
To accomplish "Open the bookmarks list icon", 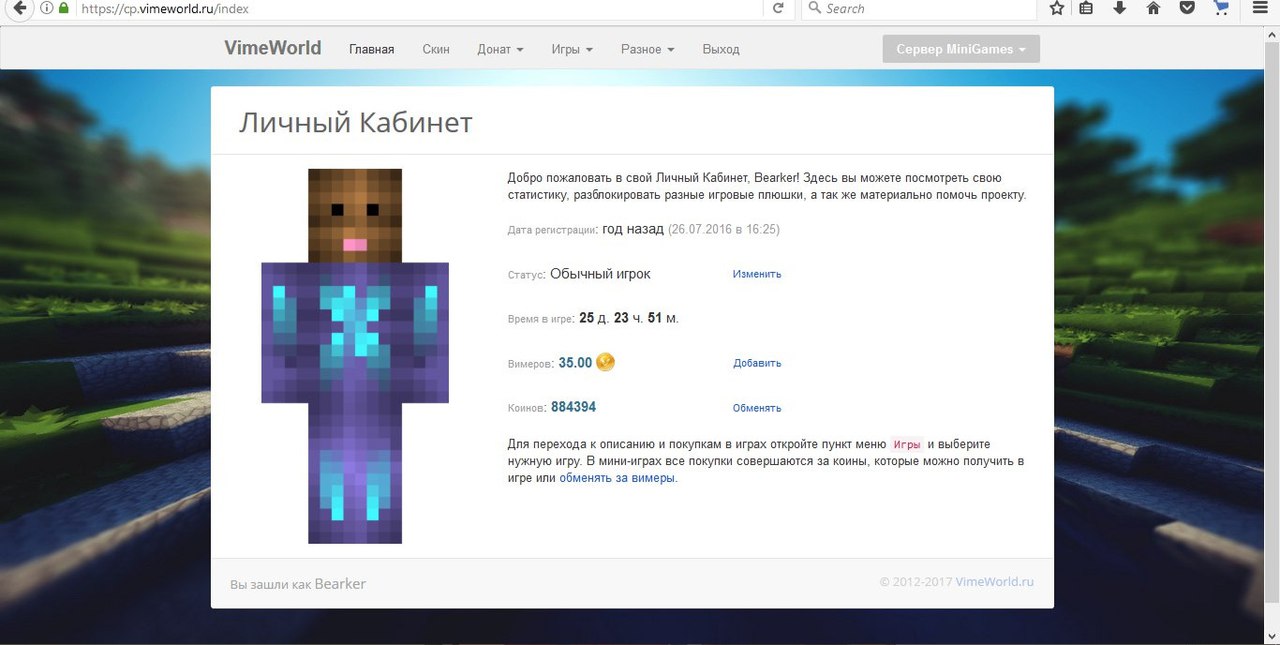I will [x=1087, y=8].
